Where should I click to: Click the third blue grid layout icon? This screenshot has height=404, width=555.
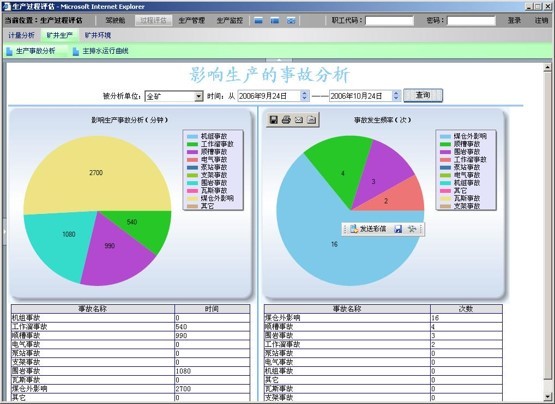coord(291,21)
